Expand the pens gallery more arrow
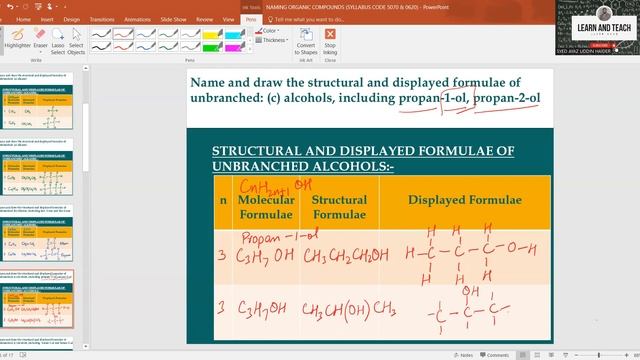The width and height of the screenshot is (640, 360). pos(250,49)
